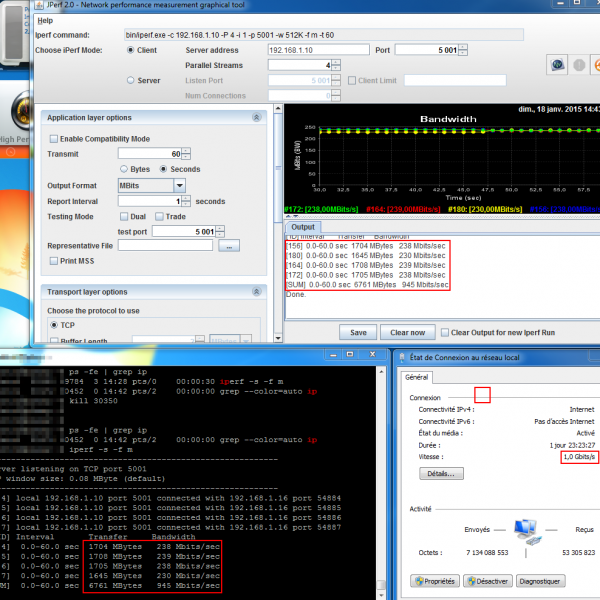Browse for Representative File with ... button

(229, 245)
